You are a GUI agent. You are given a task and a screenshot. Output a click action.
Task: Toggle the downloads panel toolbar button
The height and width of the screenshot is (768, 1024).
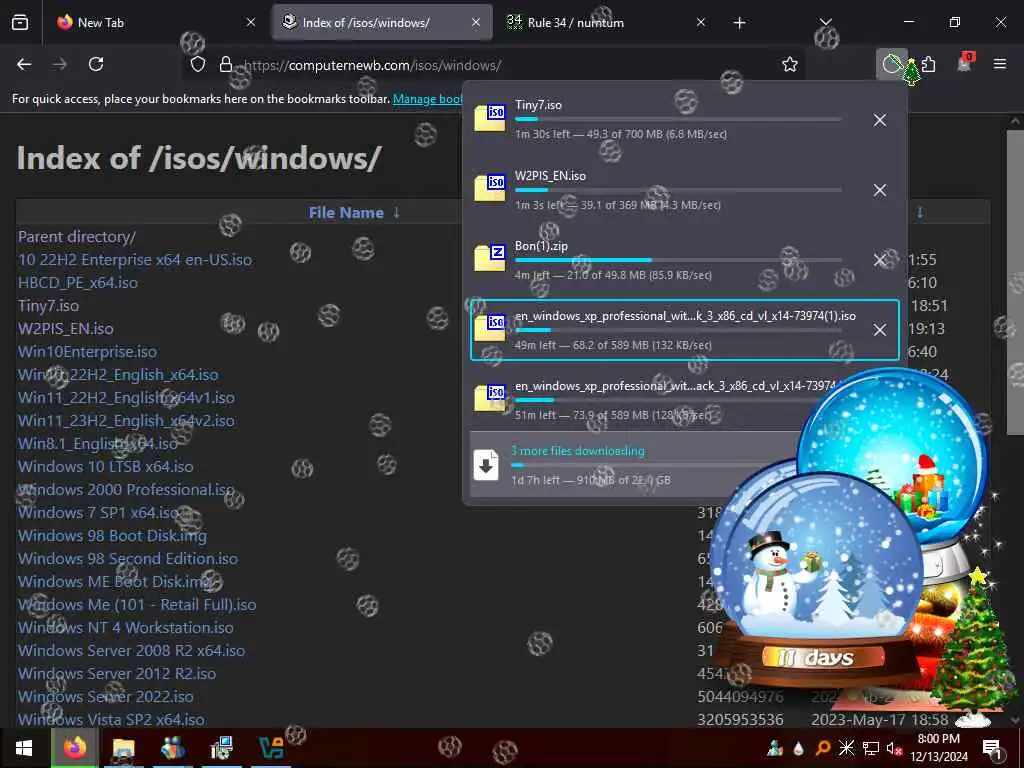(x=891, y=64)
